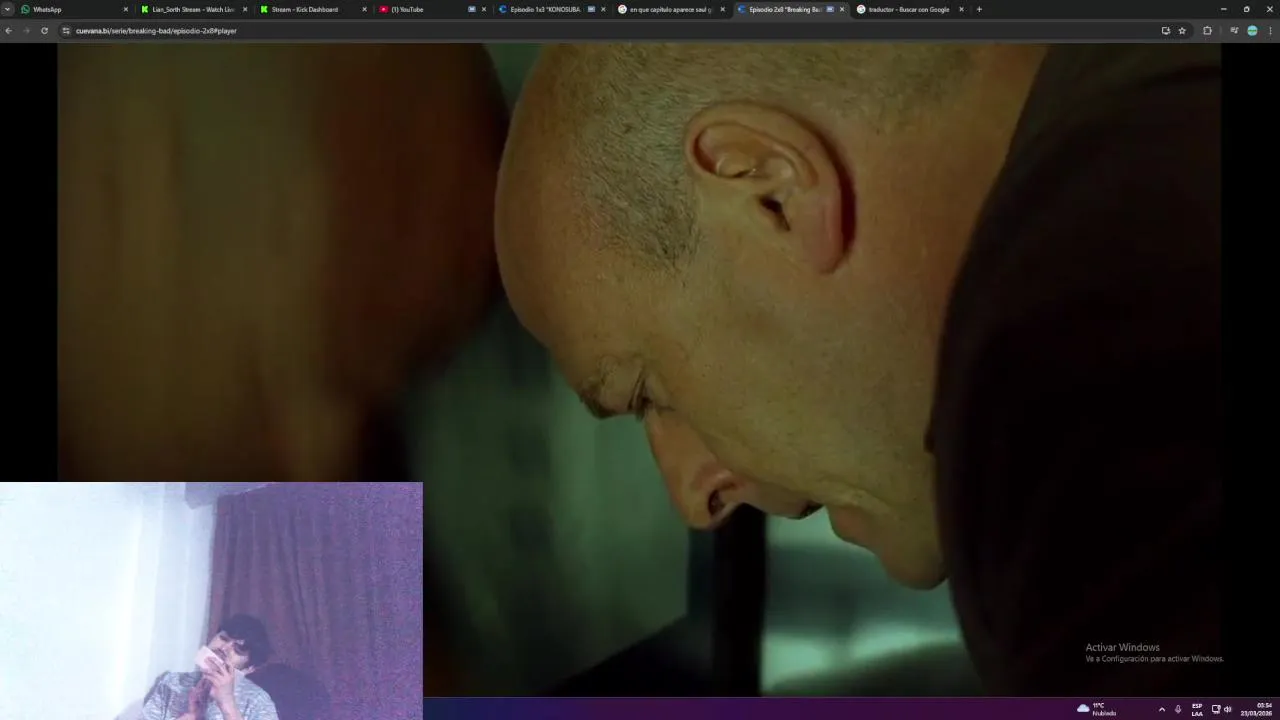Open the Chrome profile avatar
The width and height of the screenshot is (1280, 720).
(1252, 31)
